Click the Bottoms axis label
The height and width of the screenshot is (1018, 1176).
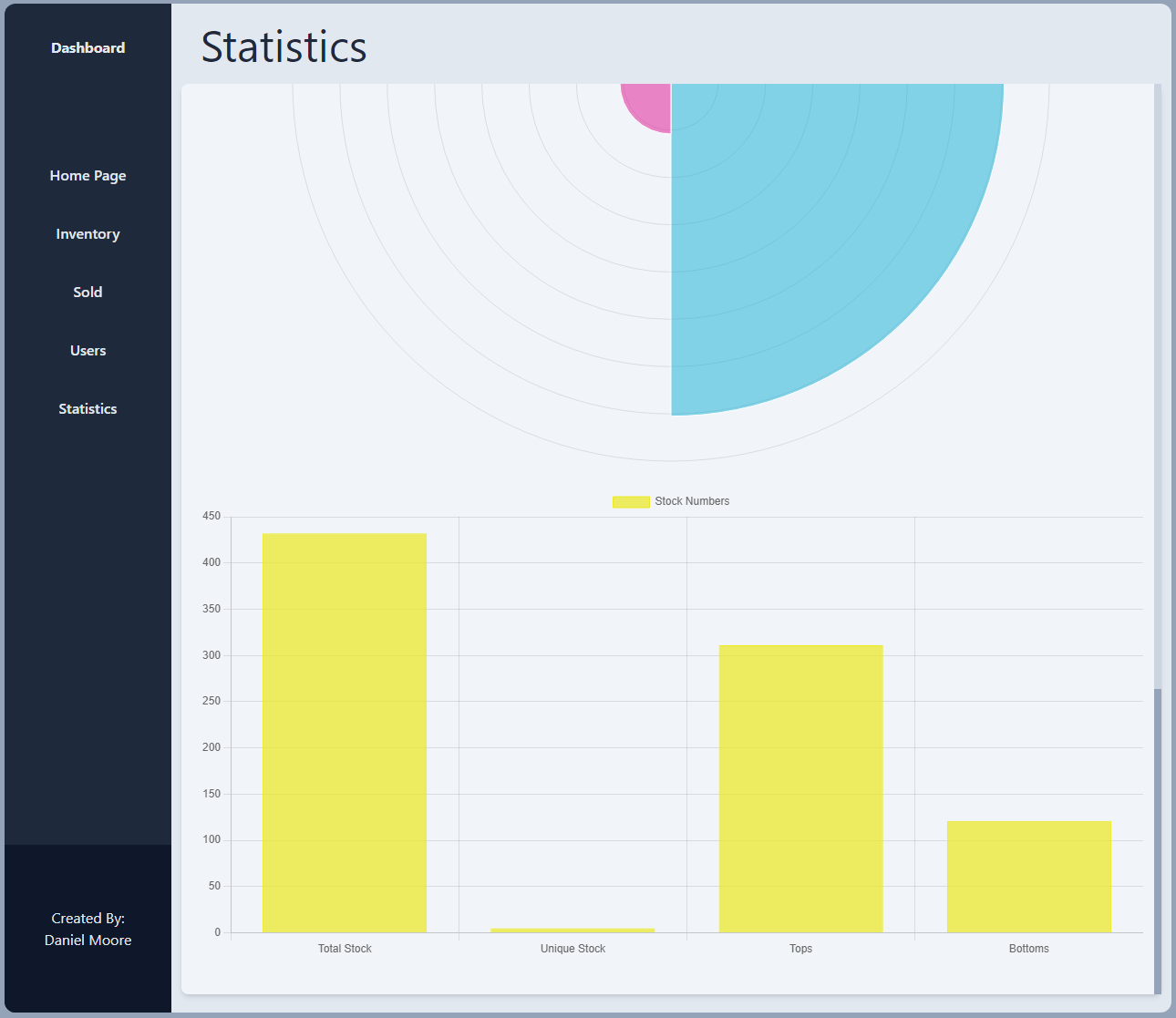(1029, 949)
